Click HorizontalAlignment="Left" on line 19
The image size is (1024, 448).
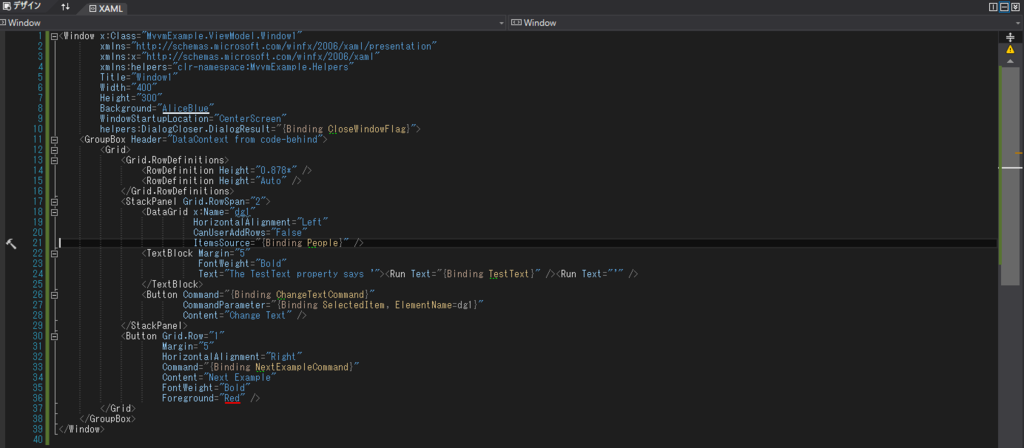(261, 222)
